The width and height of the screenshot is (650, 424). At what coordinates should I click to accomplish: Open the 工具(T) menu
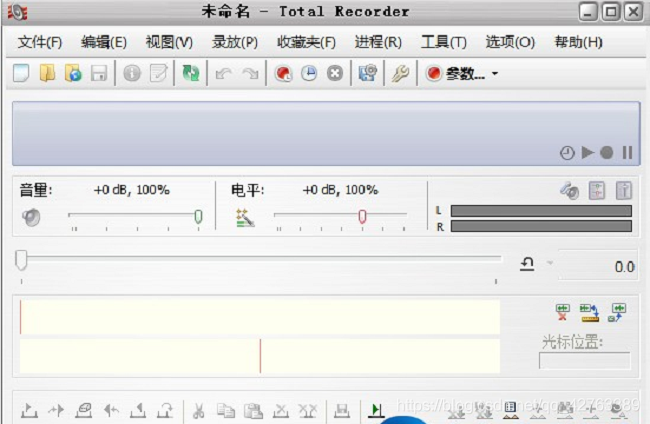pos(444,42)
